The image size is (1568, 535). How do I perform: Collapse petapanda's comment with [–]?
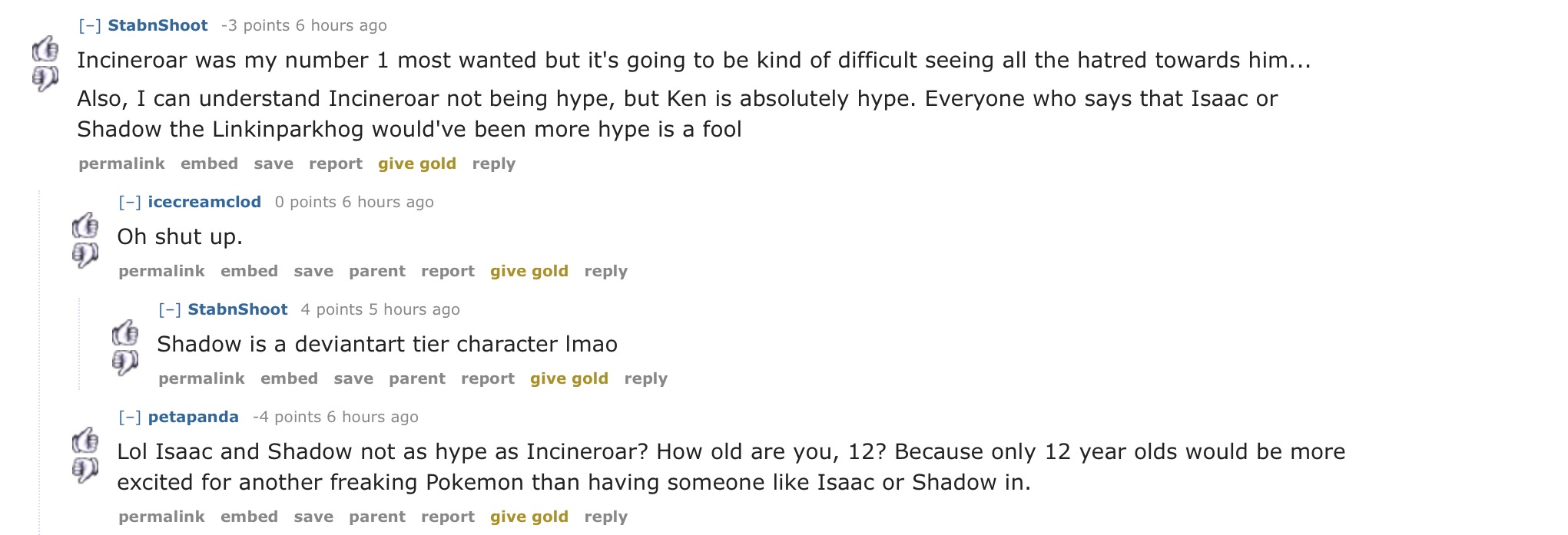pyautogui.click(x=130, y=417)
